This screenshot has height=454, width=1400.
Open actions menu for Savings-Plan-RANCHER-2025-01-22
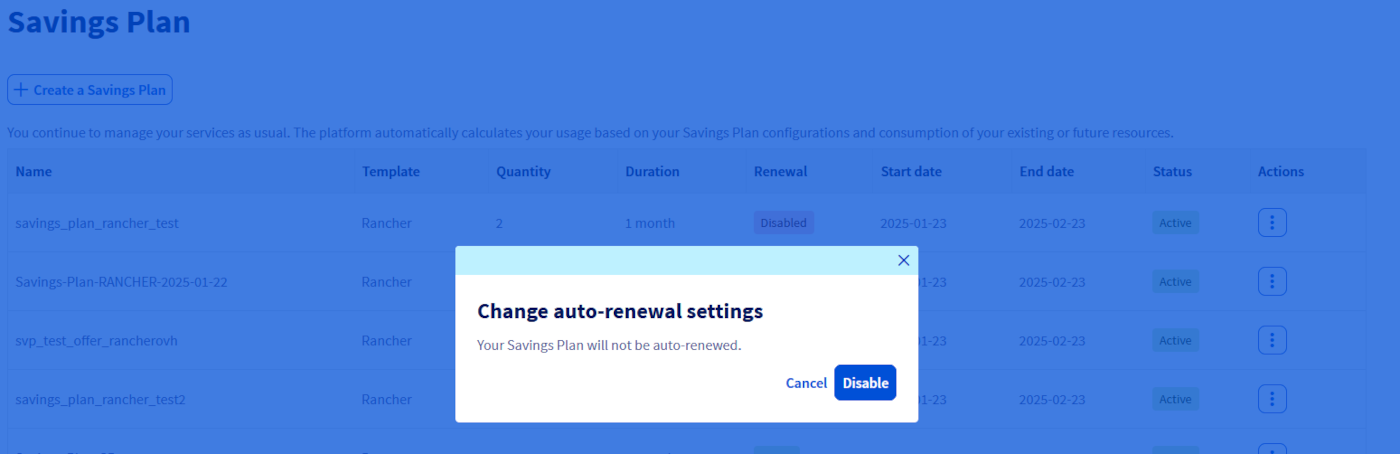click(1272, 282)
